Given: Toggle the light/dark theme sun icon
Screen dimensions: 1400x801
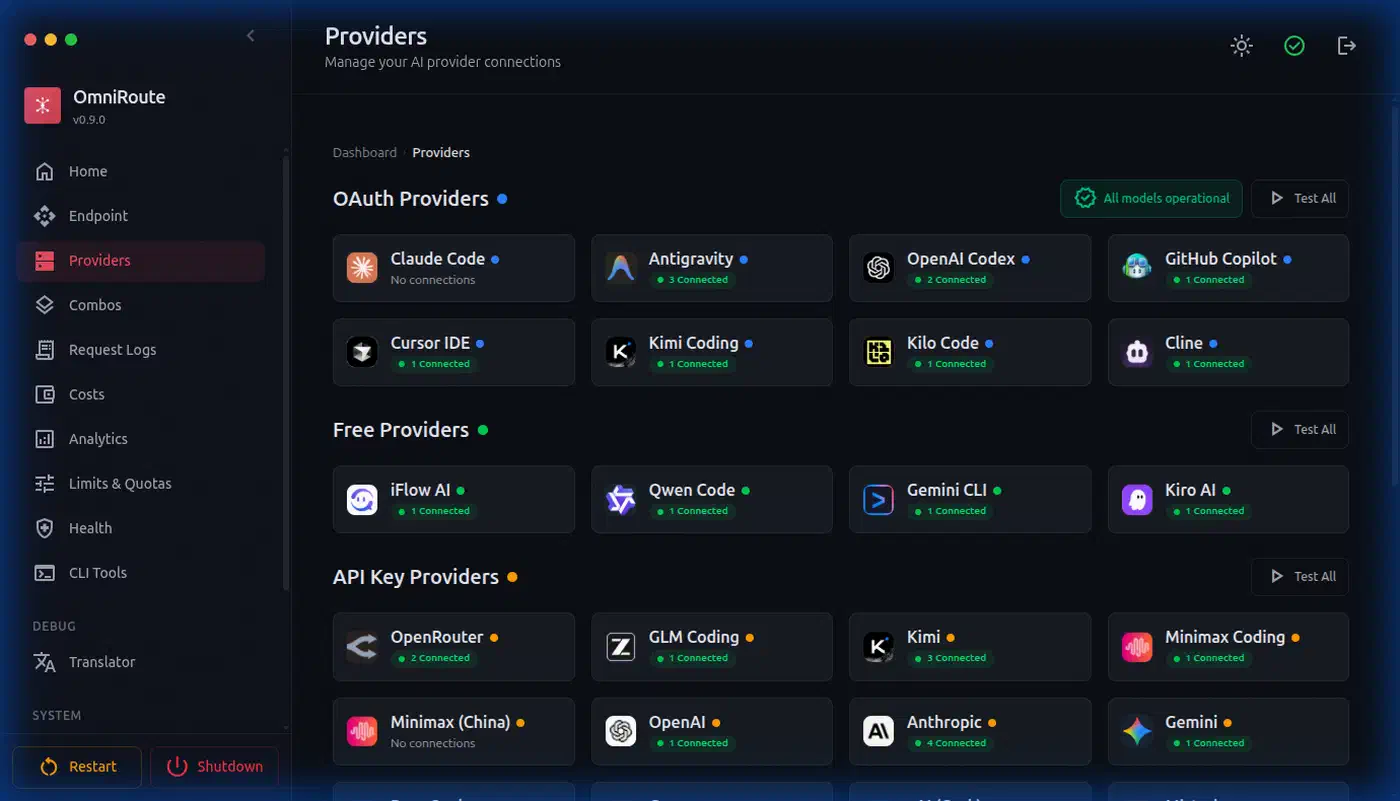Looking at the screenshot, I should 1241,45.
